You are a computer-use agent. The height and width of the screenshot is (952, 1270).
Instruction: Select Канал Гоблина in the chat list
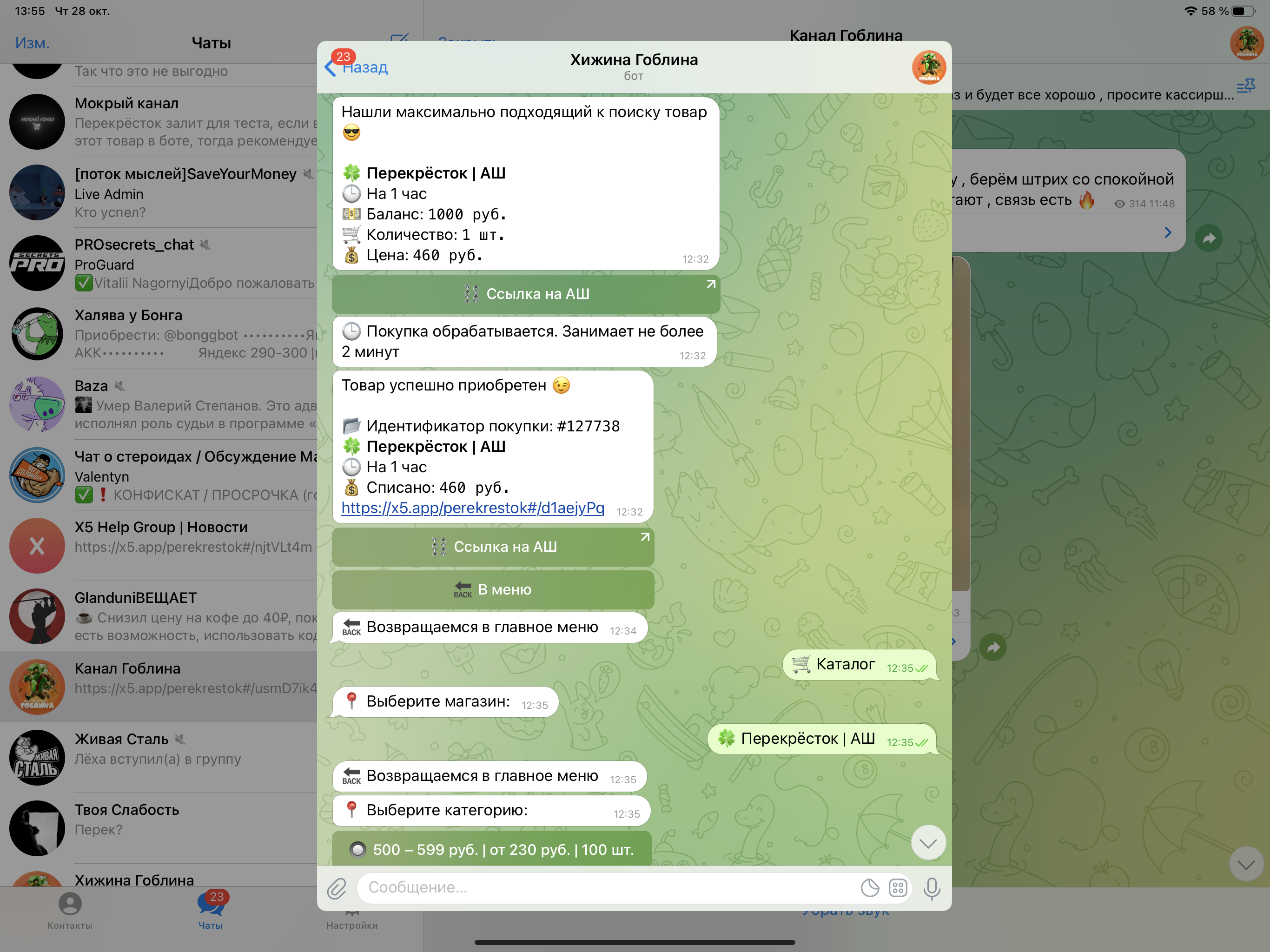tap(159, 687)
